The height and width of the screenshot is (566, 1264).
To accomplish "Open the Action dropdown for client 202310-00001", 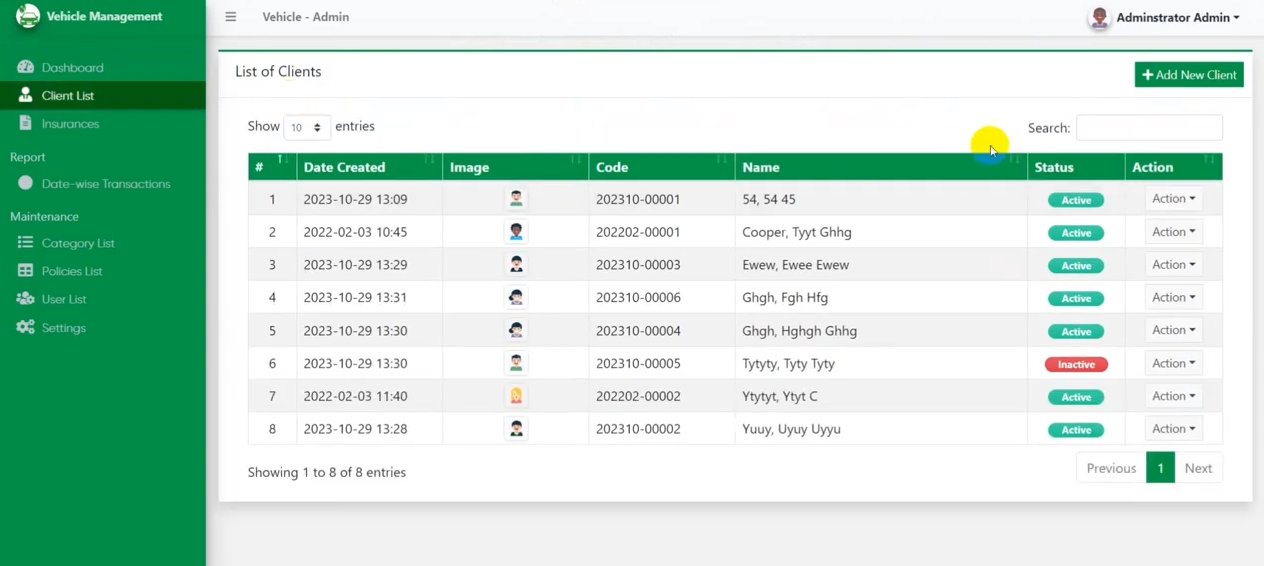I will point(1173,199).
